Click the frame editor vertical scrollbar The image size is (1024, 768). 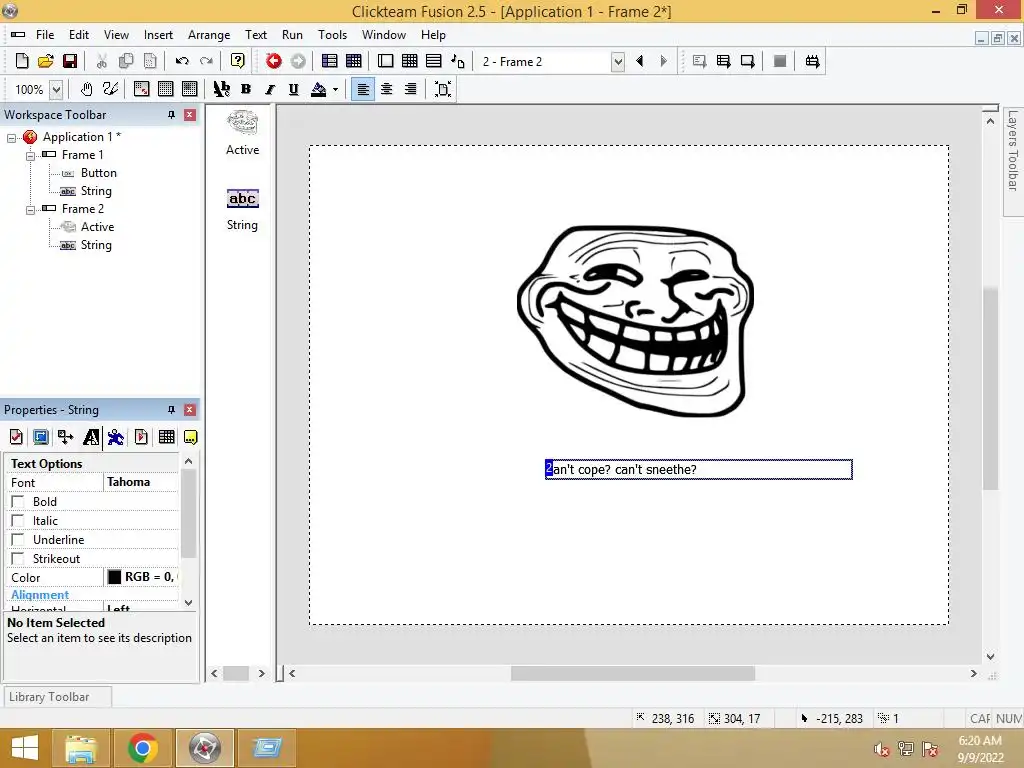991,389
